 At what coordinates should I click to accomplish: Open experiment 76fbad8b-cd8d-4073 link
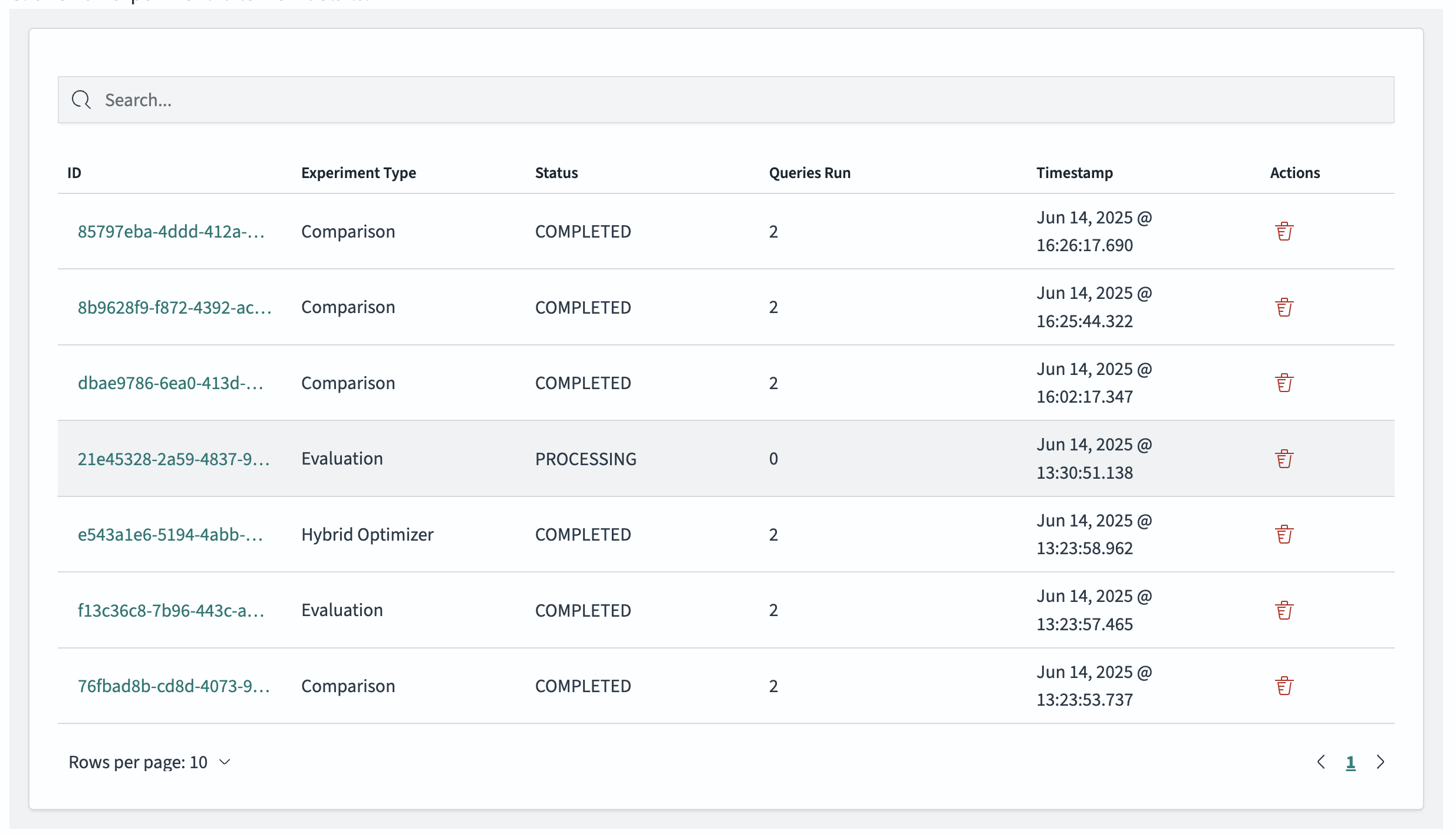(x=173, y=686)
